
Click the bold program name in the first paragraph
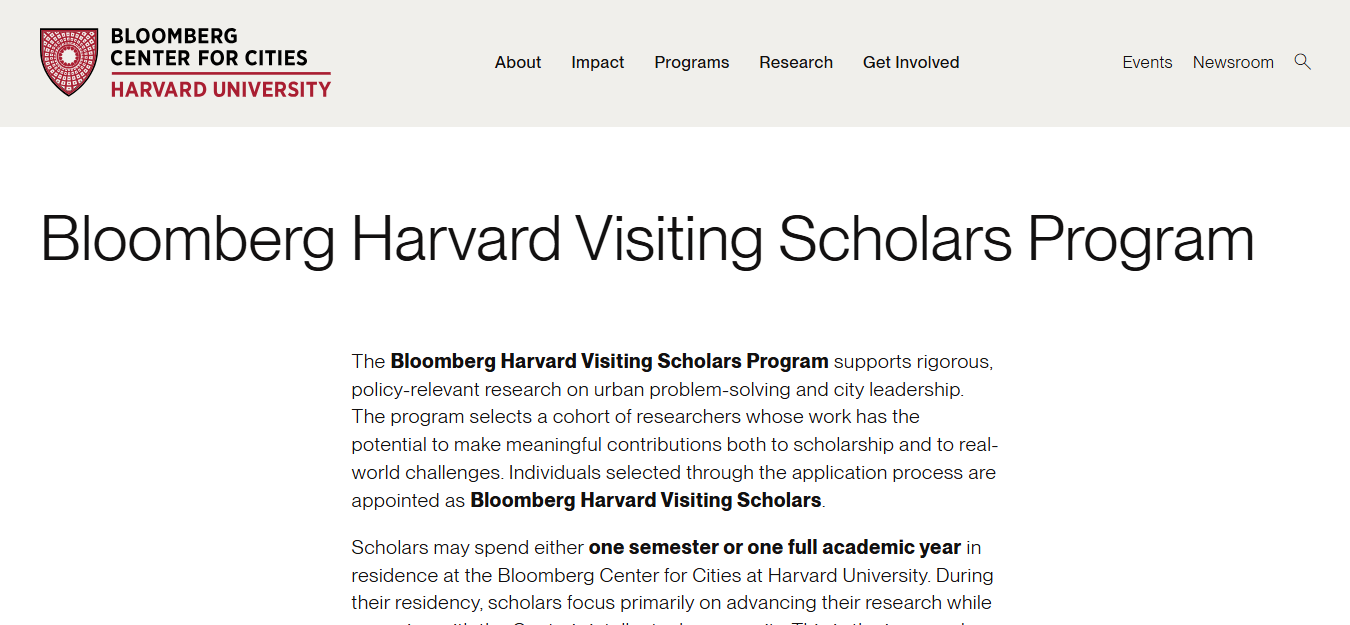pos(609,361)
